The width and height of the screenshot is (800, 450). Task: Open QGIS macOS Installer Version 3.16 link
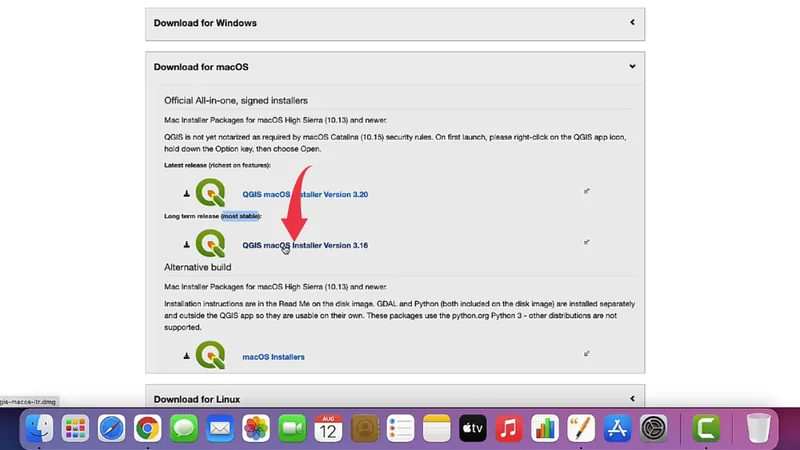305,245
